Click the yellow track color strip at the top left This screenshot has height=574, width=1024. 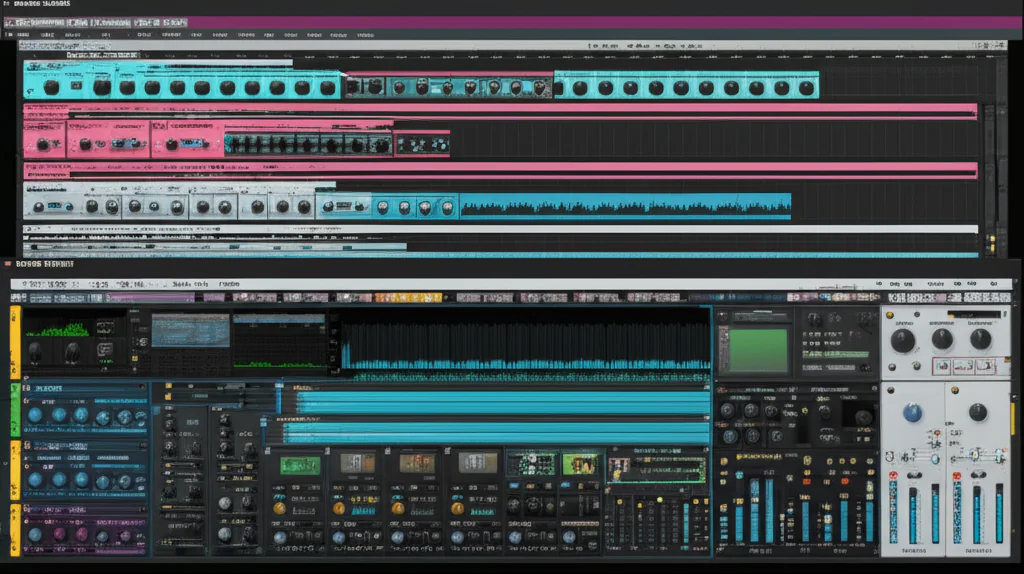coord(15,342)
